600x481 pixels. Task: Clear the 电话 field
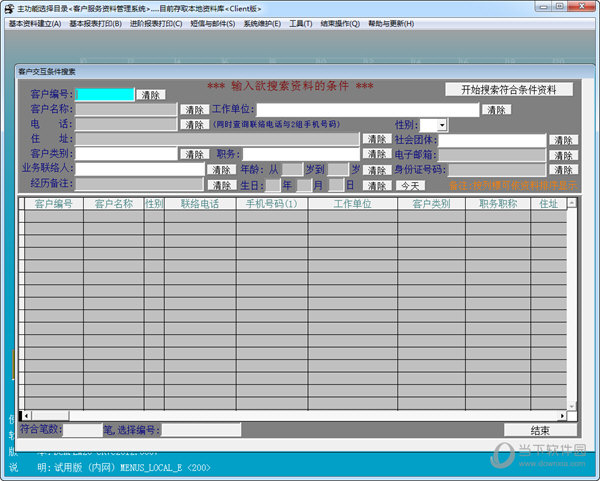pos(195,125)
